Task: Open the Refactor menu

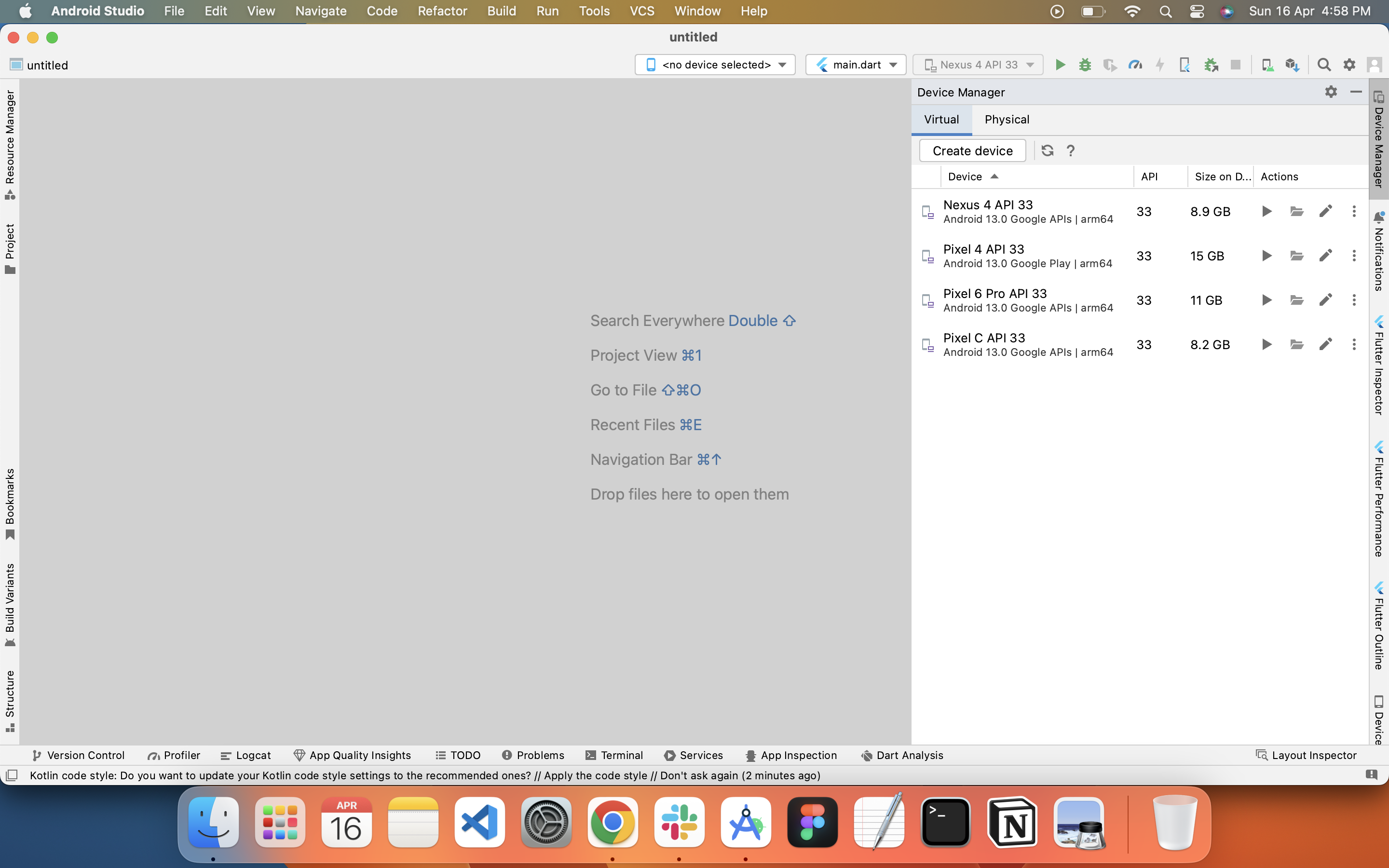Action: point(442,11)
